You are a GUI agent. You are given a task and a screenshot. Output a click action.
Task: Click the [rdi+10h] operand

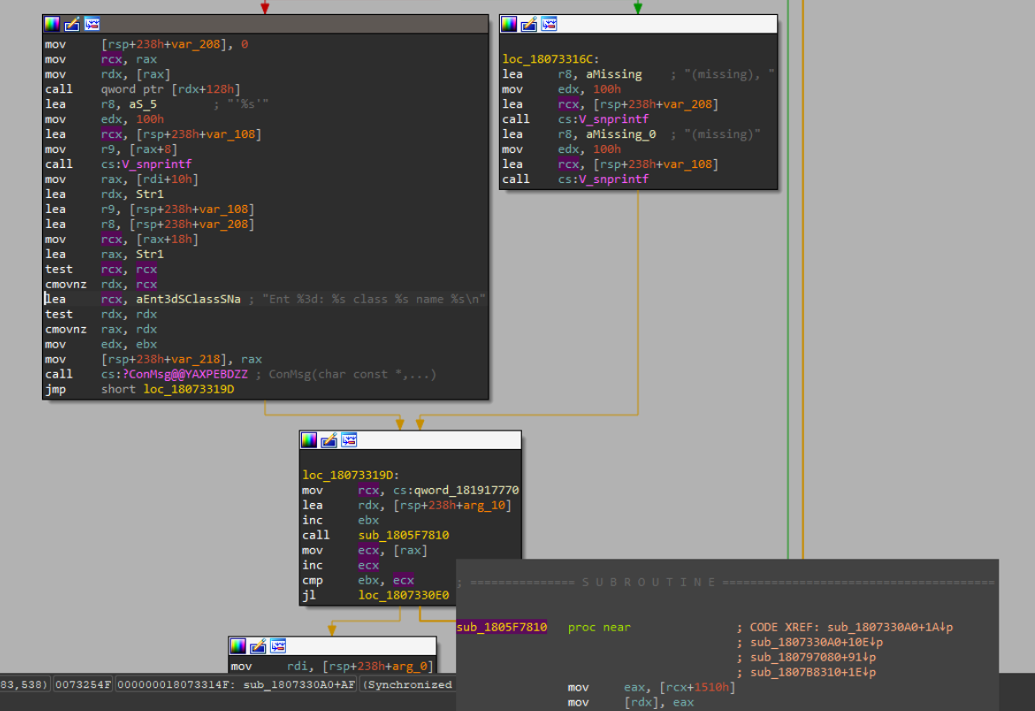[167, 180]
